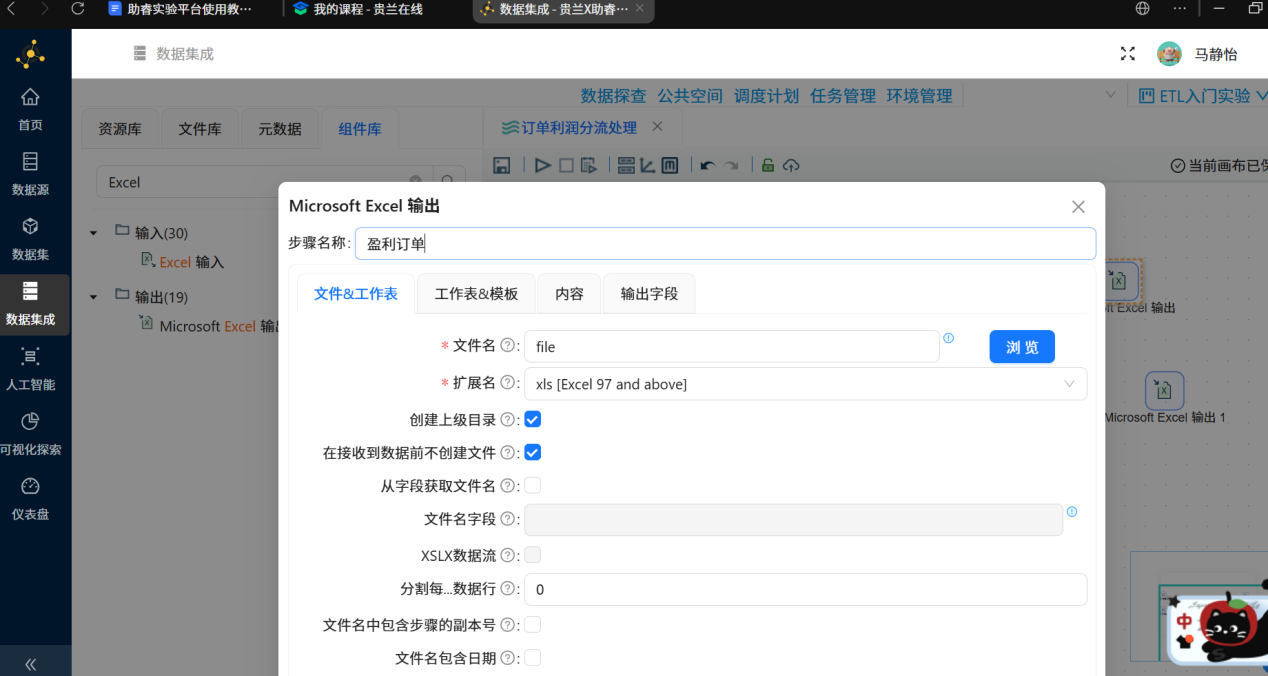Viewport: 1268px width, 676px height.
Task: Open the 文件库 tab
Action: [x=200, y=129]
